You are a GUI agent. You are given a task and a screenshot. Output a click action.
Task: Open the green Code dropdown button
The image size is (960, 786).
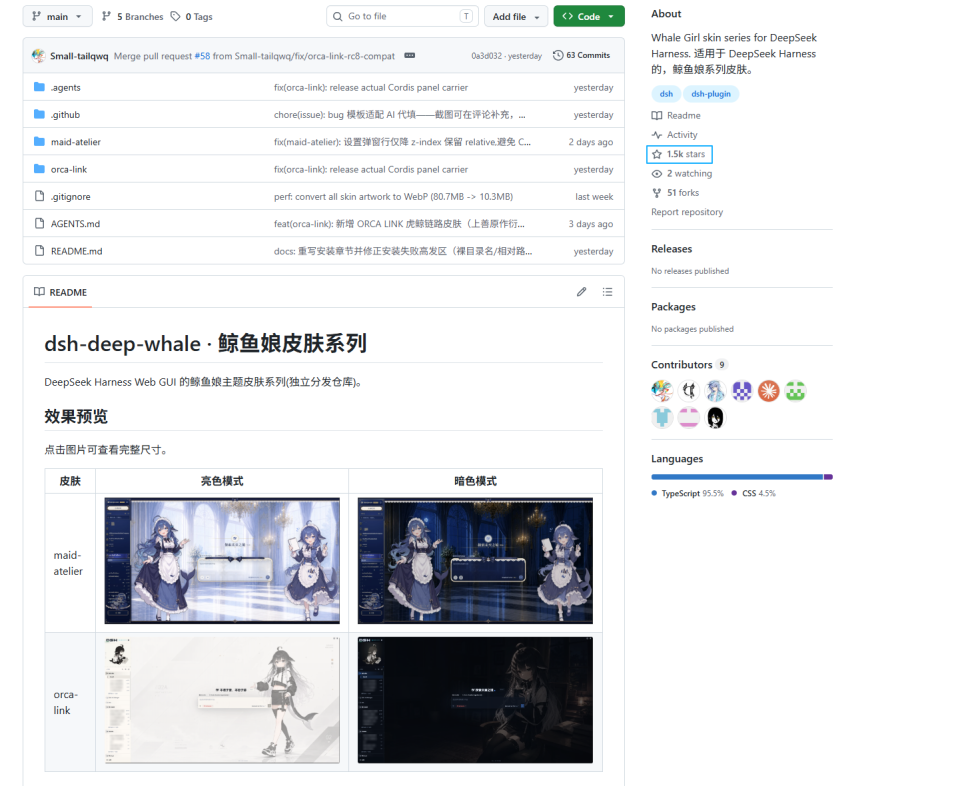588,17
